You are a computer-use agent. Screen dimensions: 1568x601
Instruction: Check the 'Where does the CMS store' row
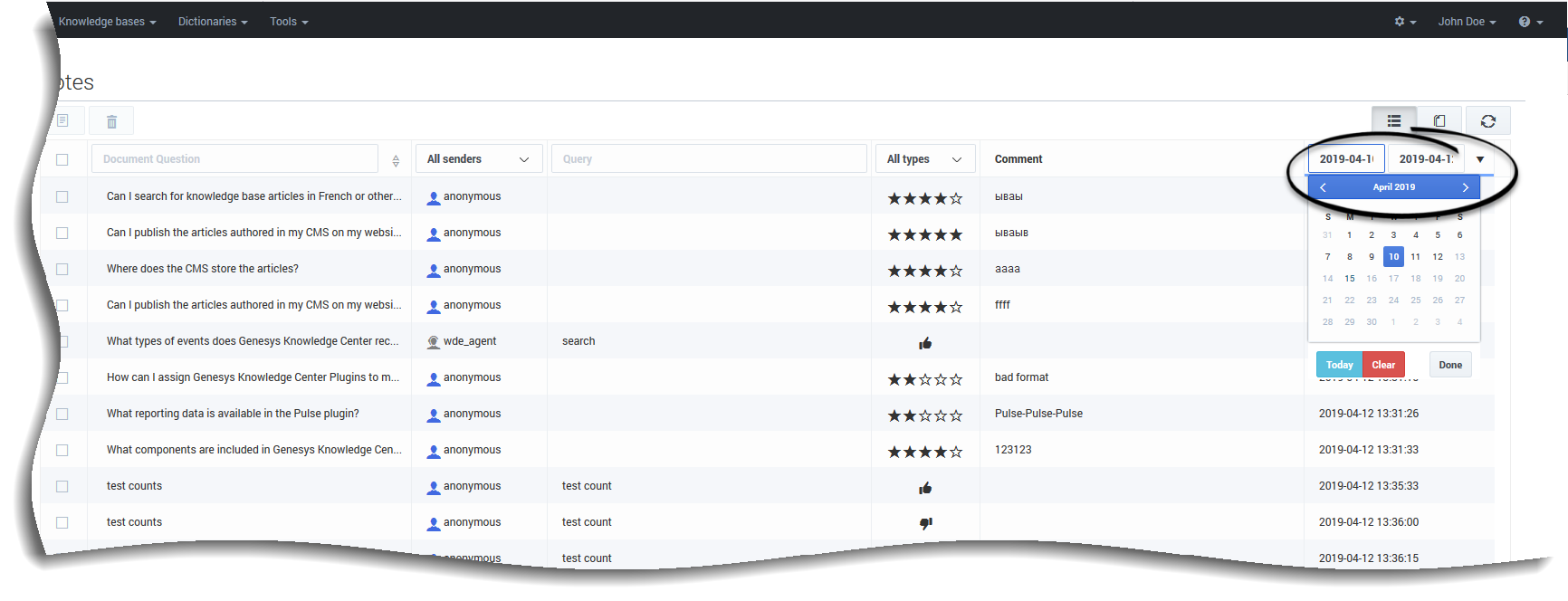pyautogui.click(x=62, y=269)
